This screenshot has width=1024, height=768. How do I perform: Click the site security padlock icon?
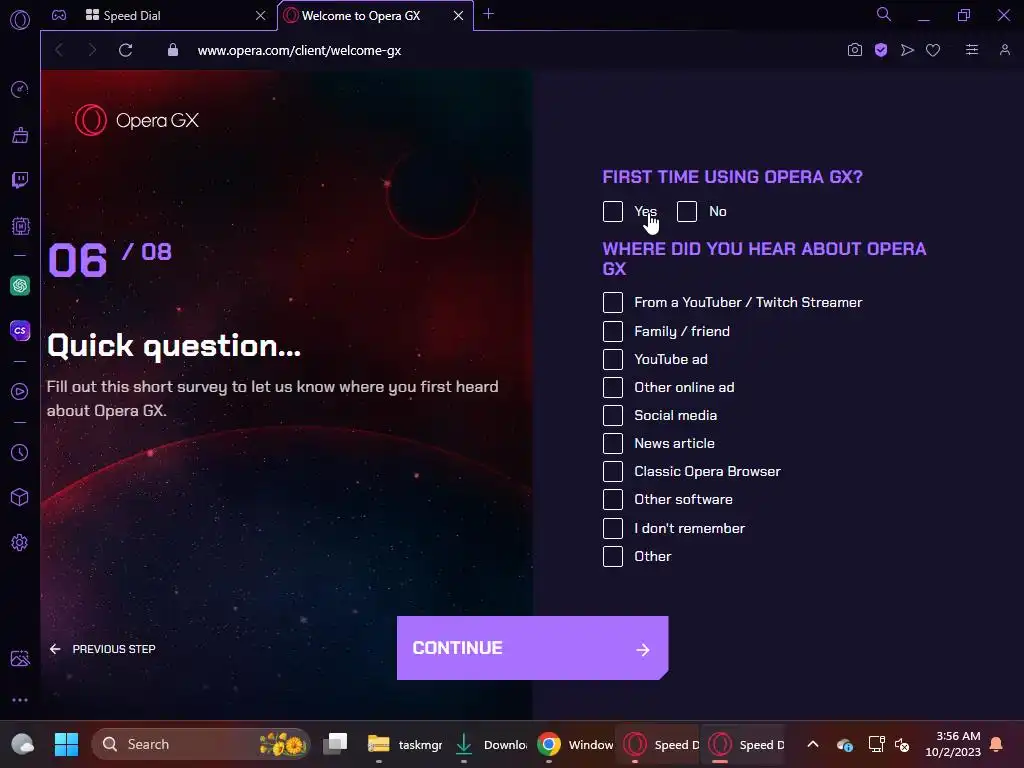[x=172, y=50]
